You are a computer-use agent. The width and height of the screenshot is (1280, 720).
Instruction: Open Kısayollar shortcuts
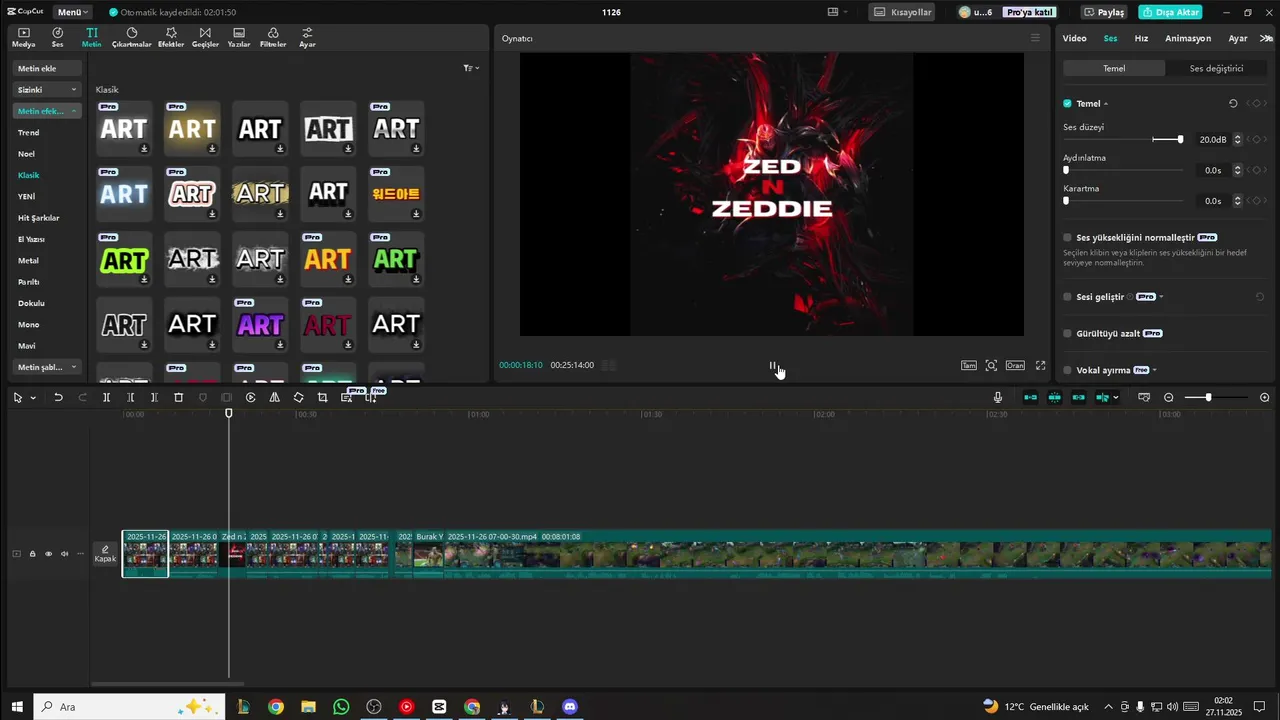[903, 12]
